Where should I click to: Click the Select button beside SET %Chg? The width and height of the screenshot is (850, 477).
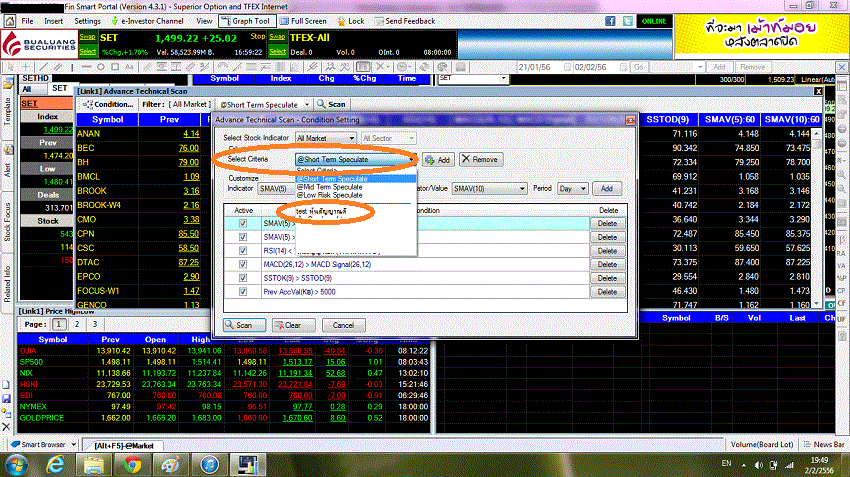(x=88, y=51)
